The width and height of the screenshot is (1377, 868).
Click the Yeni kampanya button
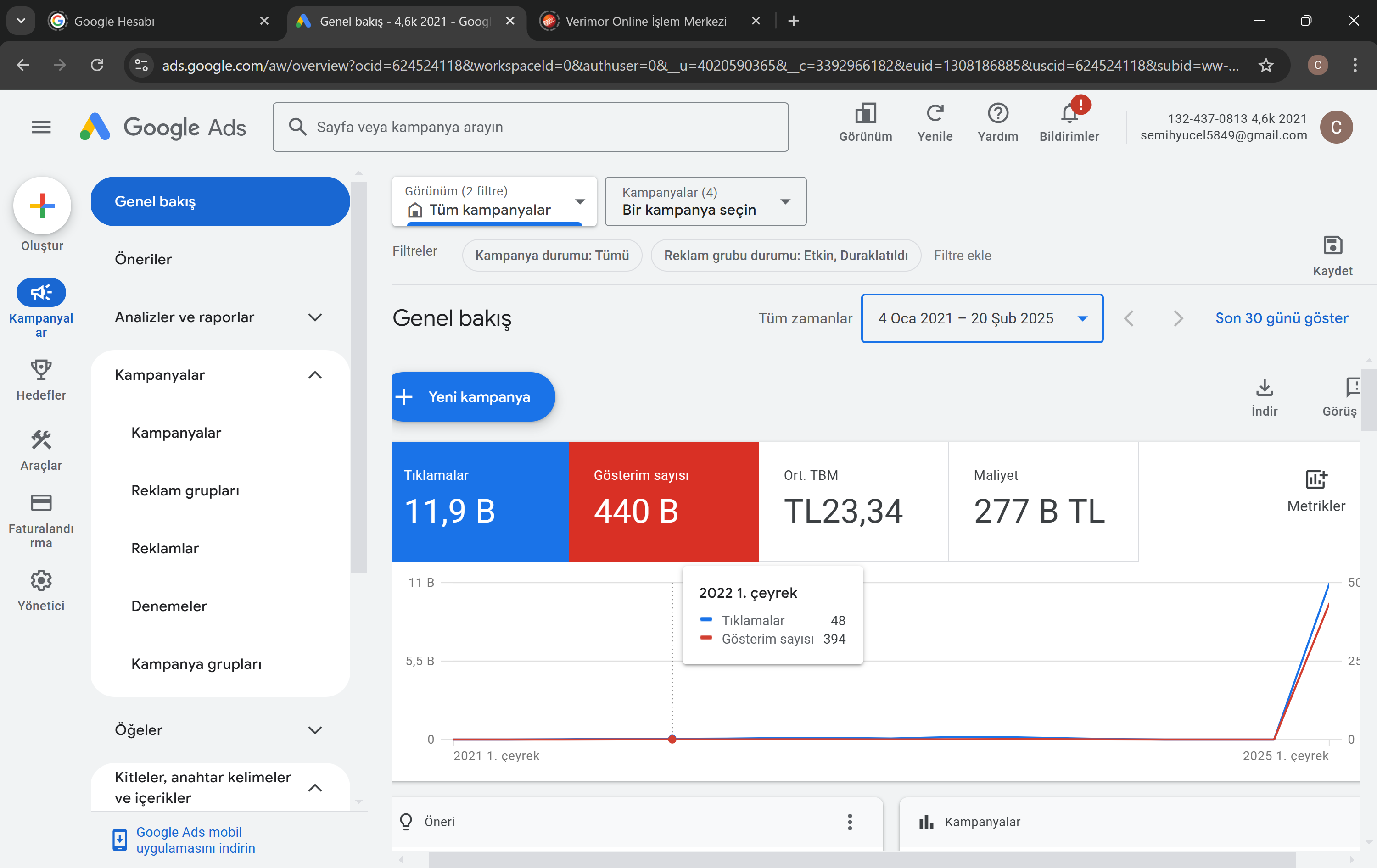473,396
